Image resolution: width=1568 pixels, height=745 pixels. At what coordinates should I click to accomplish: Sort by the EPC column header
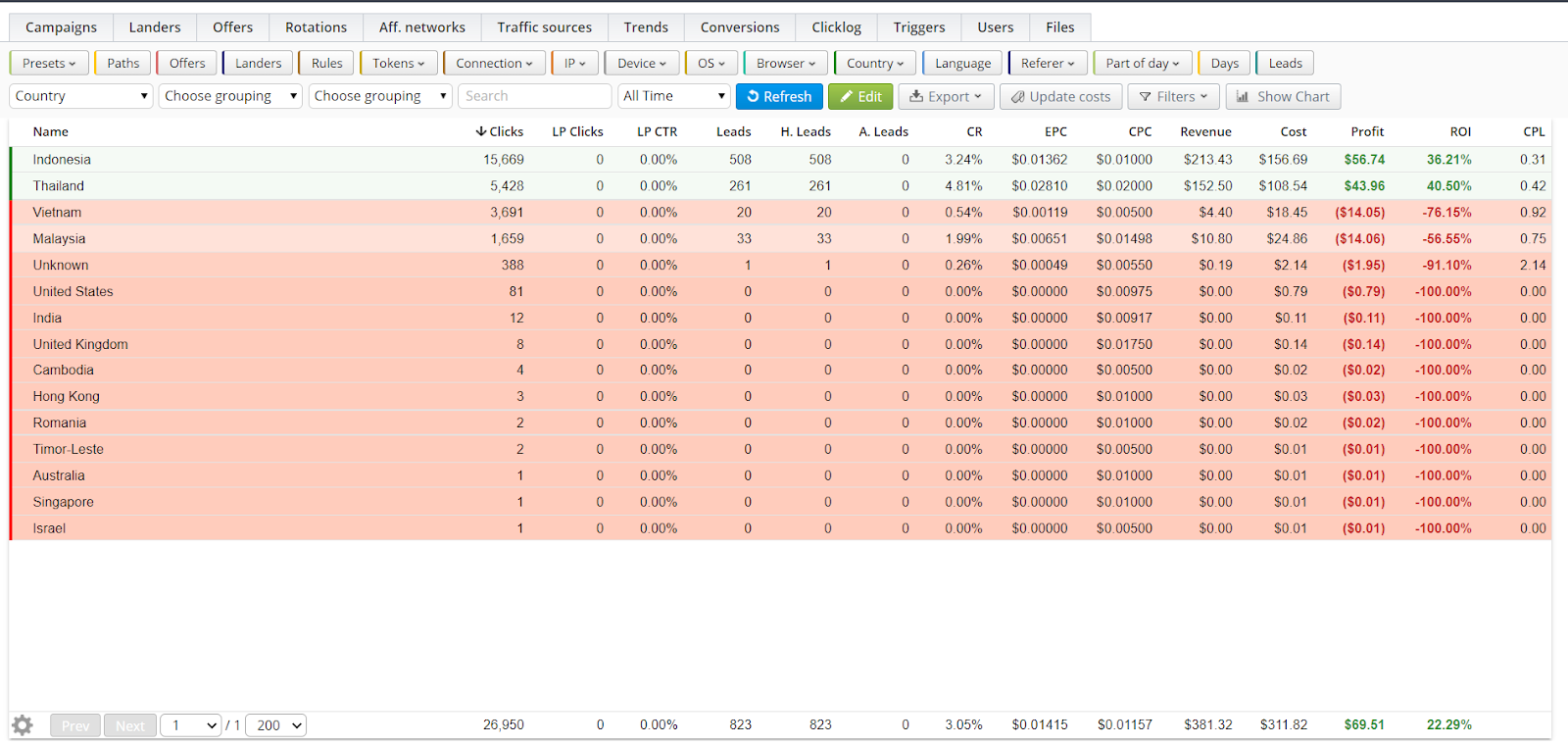click(x=1055, y=131)
